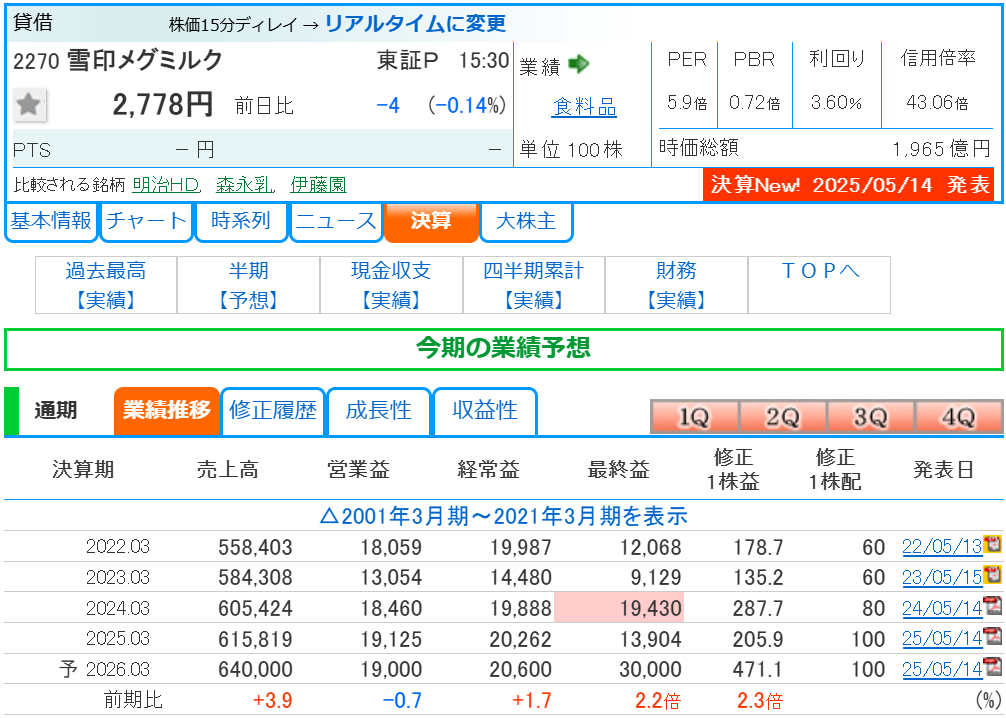Open the 25/05/14 link in the 2026.03 row

click(x=942, y=669)
